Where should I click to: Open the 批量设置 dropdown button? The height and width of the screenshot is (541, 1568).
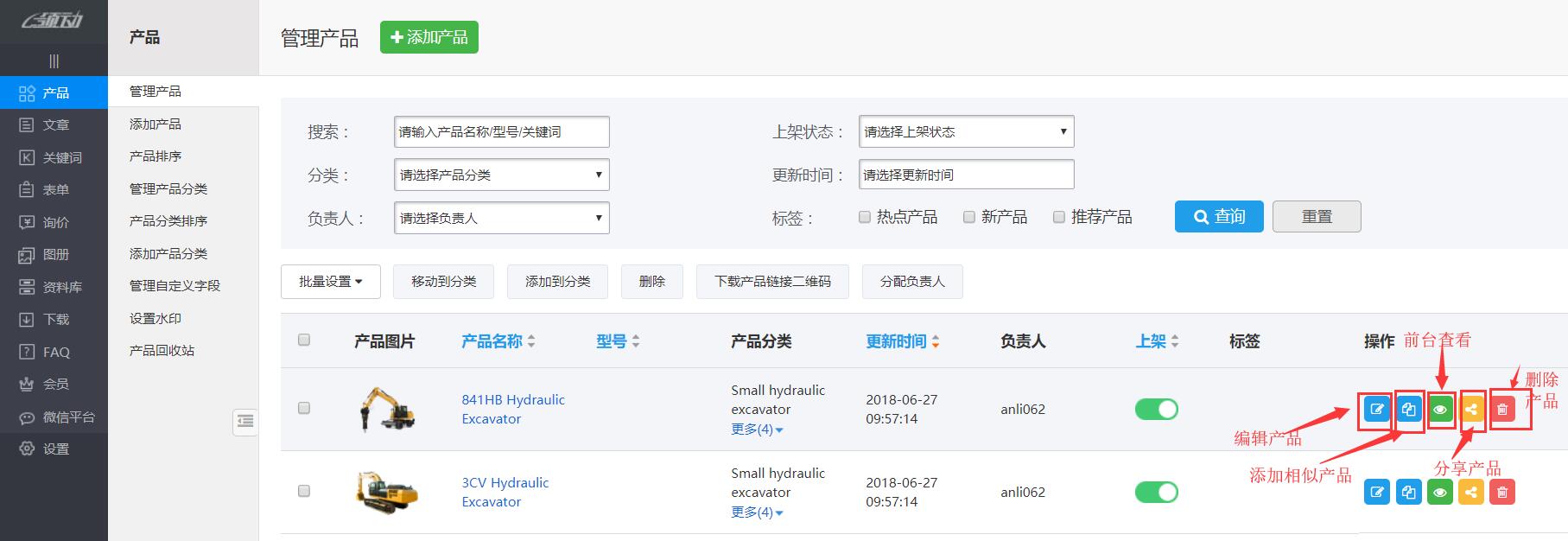[x=330, y=282]
